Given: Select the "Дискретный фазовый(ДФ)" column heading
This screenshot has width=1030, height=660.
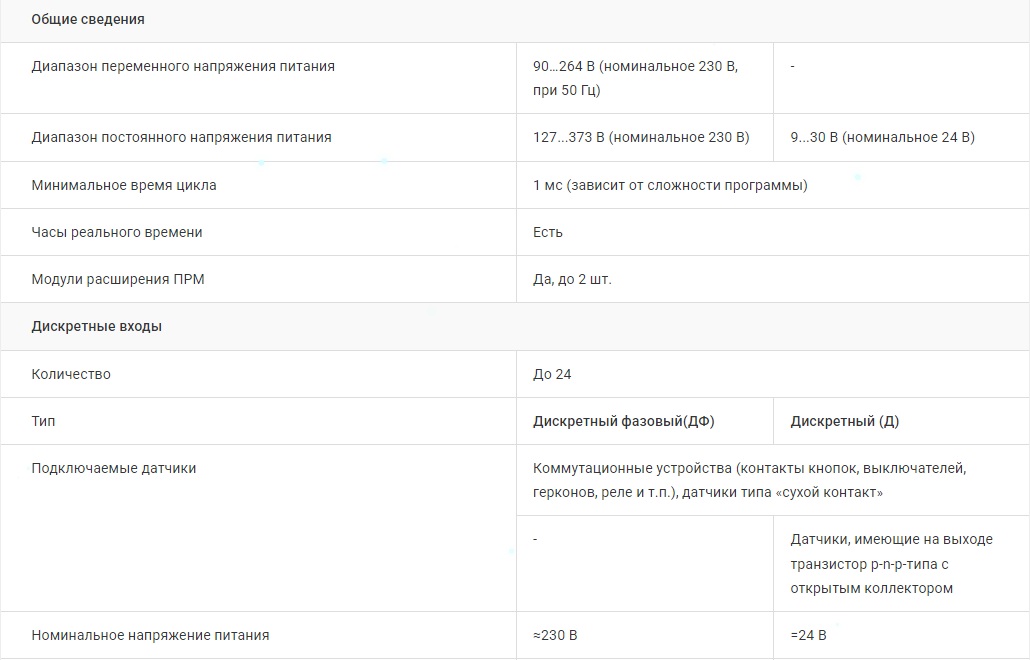Looking at the screenshot, I should tap(624, 421).
